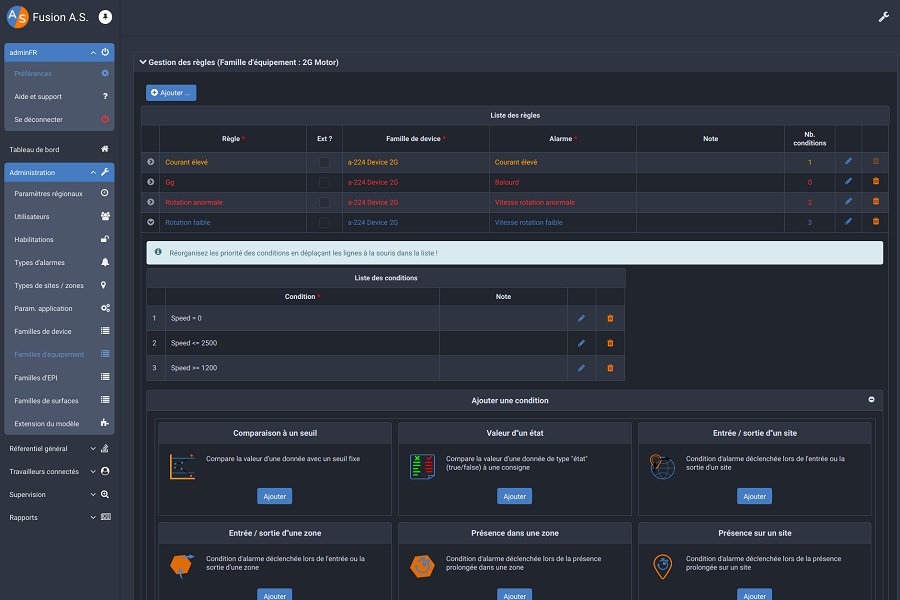The image size is (900, 600).
Task: Click the power icon next to adminFR
Action: (105, 52)
